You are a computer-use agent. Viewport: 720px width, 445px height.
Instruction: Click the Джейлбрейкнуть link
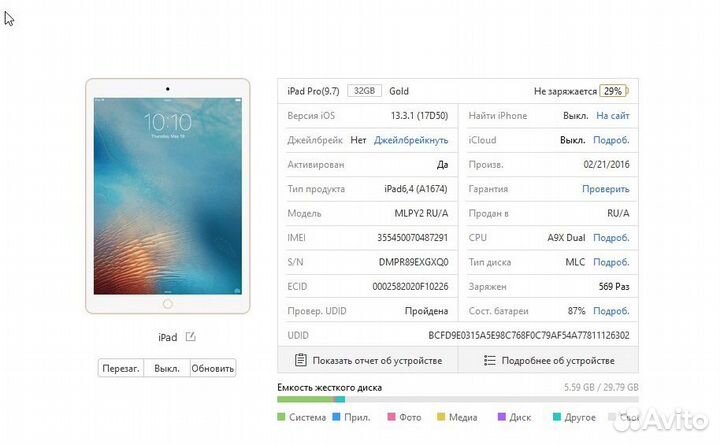click(x=411, y=140)
